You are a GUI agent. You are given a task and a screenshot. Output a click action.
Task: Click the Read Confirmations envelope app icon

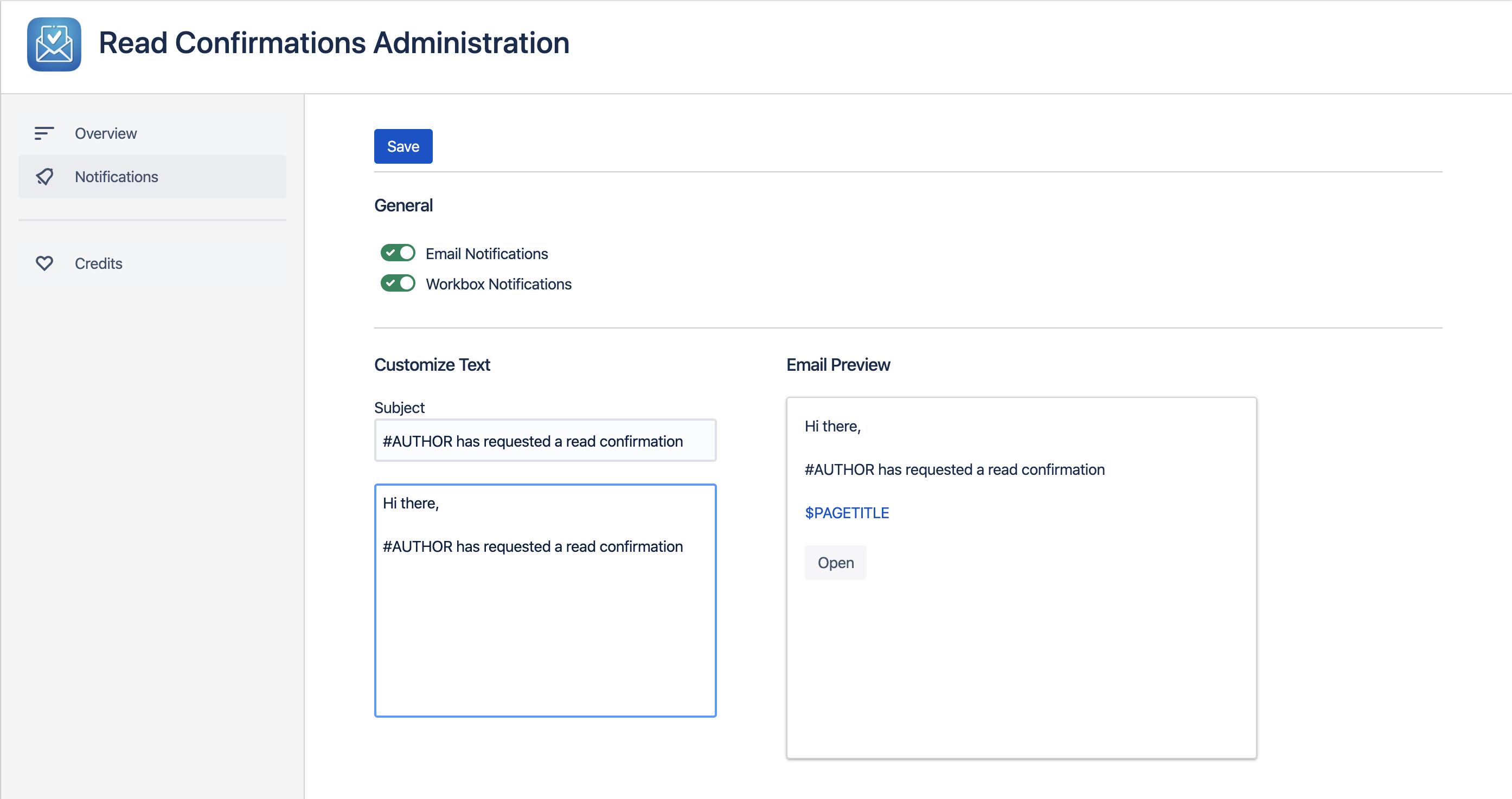click(x=54, y=44)
